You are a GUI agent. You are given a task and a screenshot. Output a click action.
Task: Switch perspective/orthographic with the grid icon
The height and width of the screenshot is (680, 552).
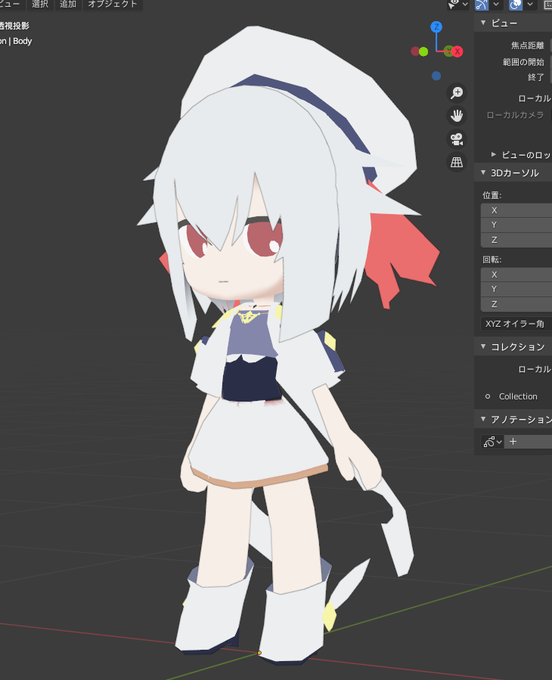pos(457,163)
